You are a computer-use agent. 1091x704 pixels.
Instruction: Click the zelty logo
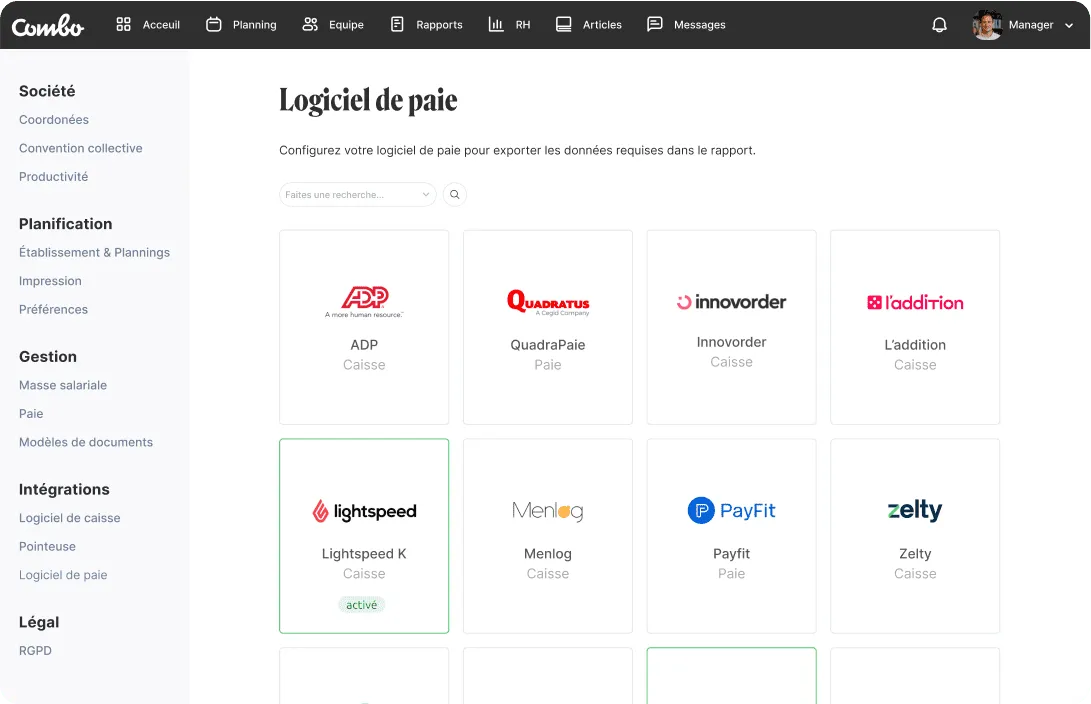[915, 510]
